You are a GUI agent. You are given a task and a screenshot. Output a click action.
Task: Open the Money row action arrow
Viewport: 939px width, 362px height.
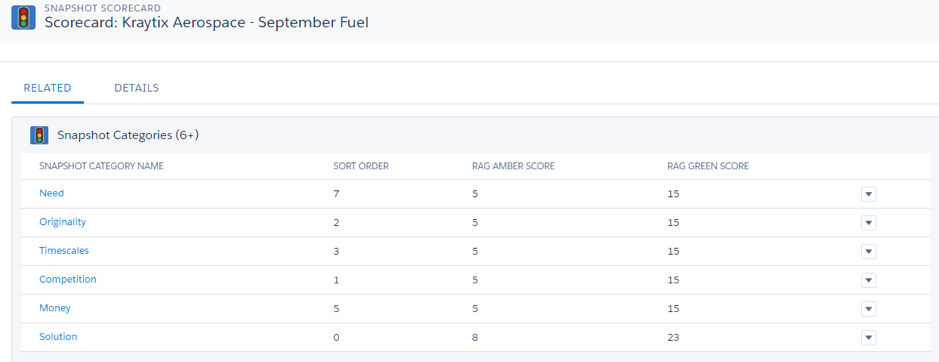(x=868, y=309)
